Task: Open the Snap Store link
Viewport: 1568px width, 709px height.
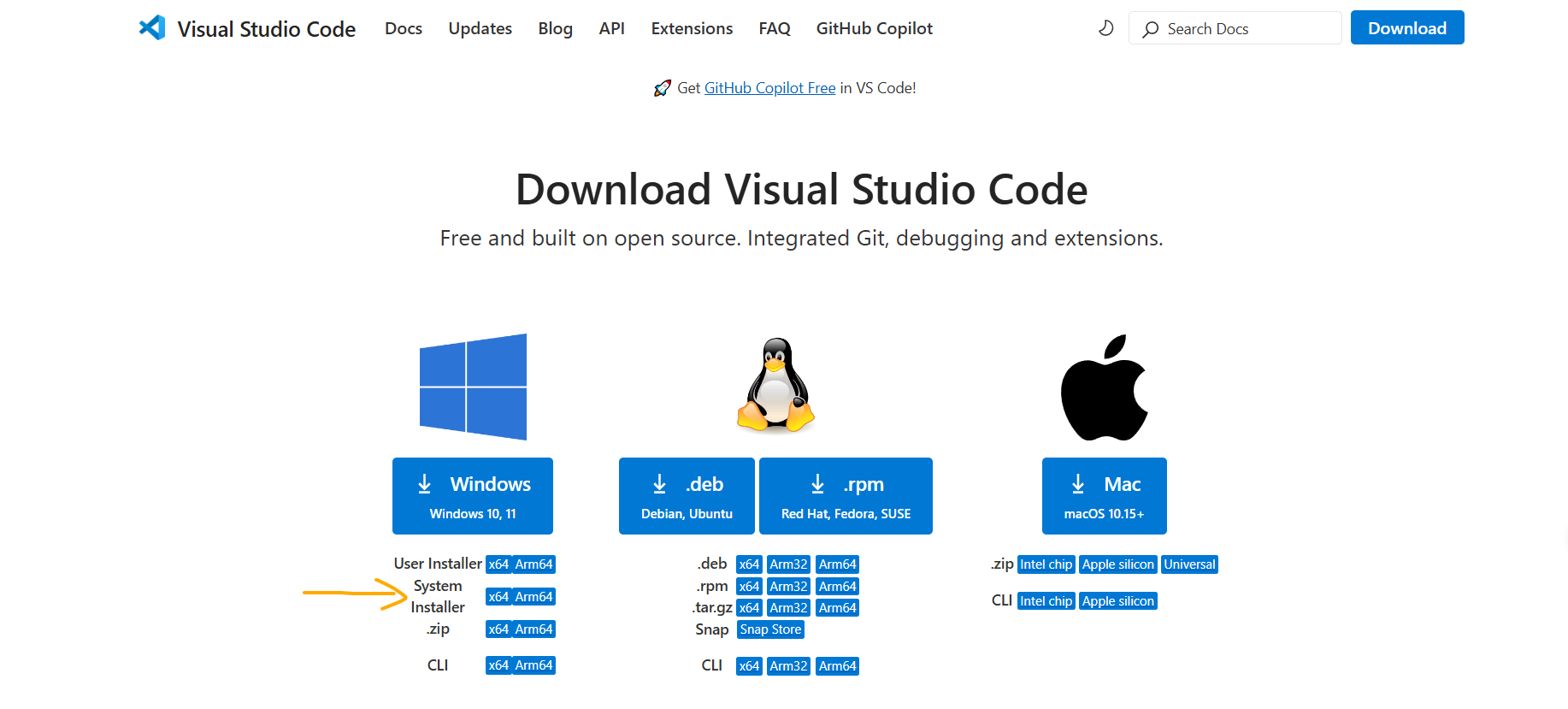Action: tap(770, 629)
